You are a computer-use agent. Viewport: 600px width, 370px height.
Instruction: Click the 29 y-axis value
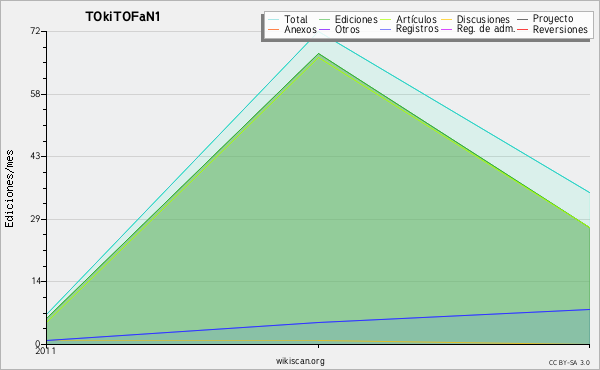point(35,219)
